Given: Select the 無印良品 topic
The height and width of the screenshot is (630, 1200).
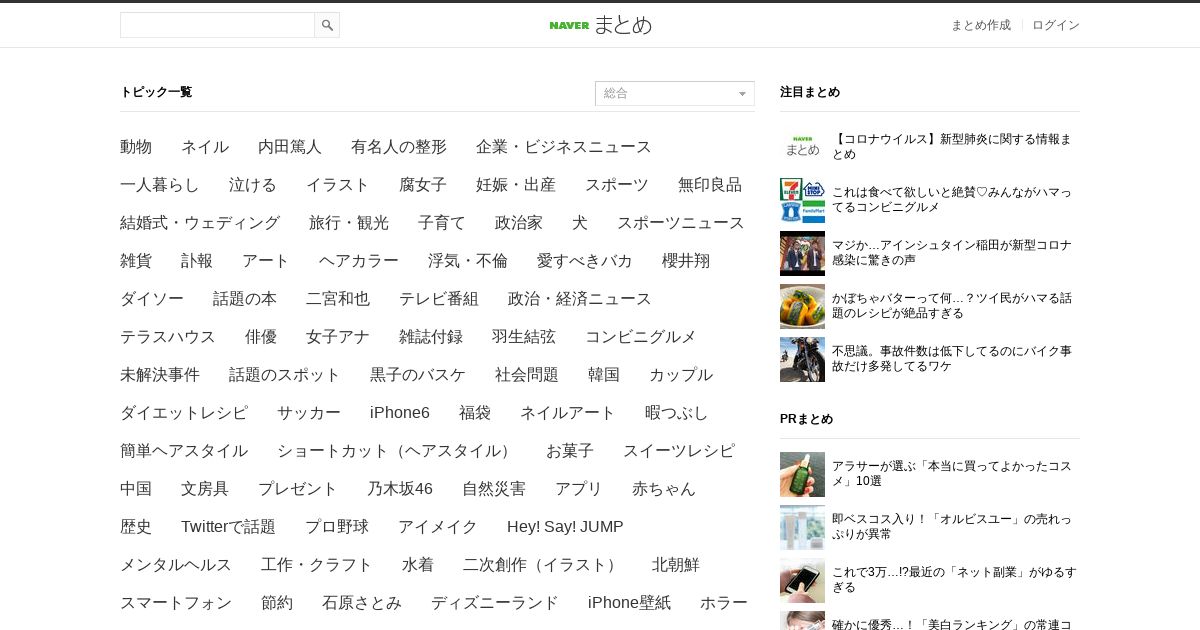Looking at the screenshot, I should [x=710, y=185].
